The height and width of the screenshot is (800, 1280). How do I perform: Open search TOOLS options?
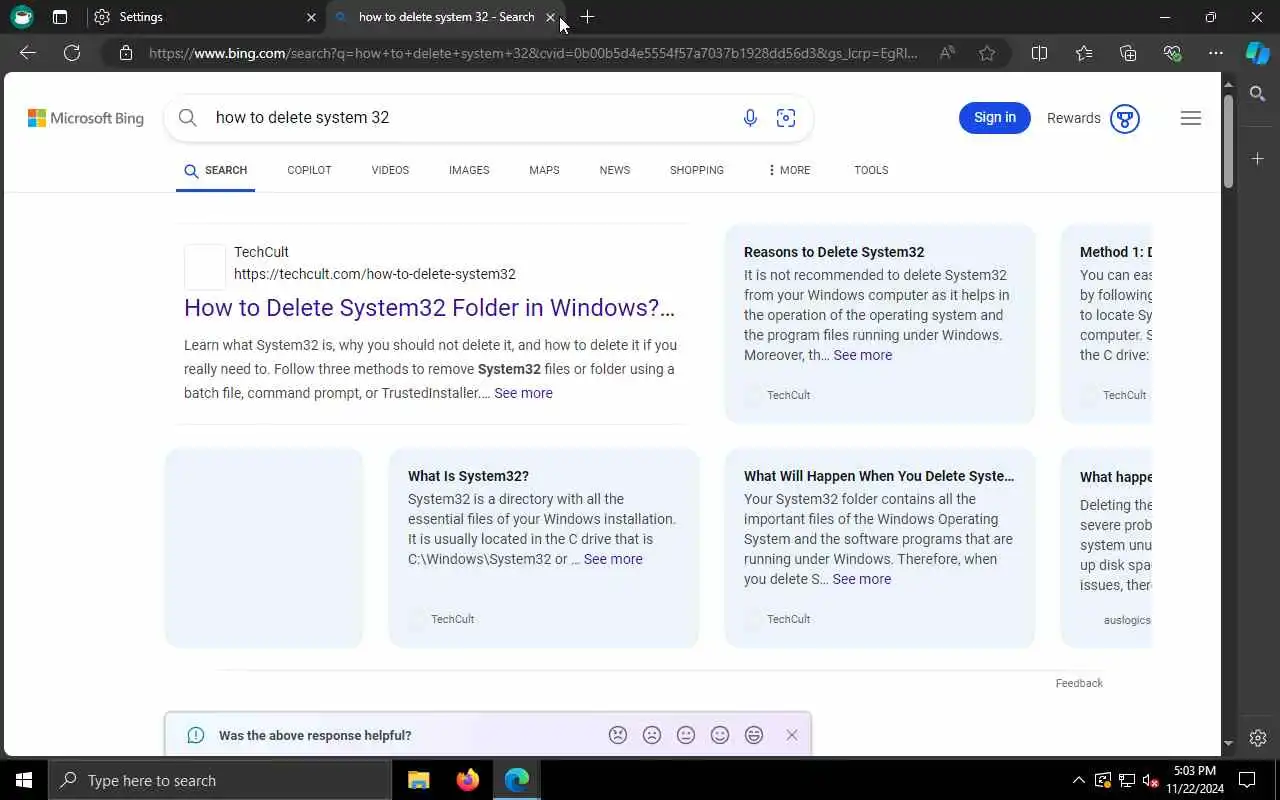click(871, 170)
